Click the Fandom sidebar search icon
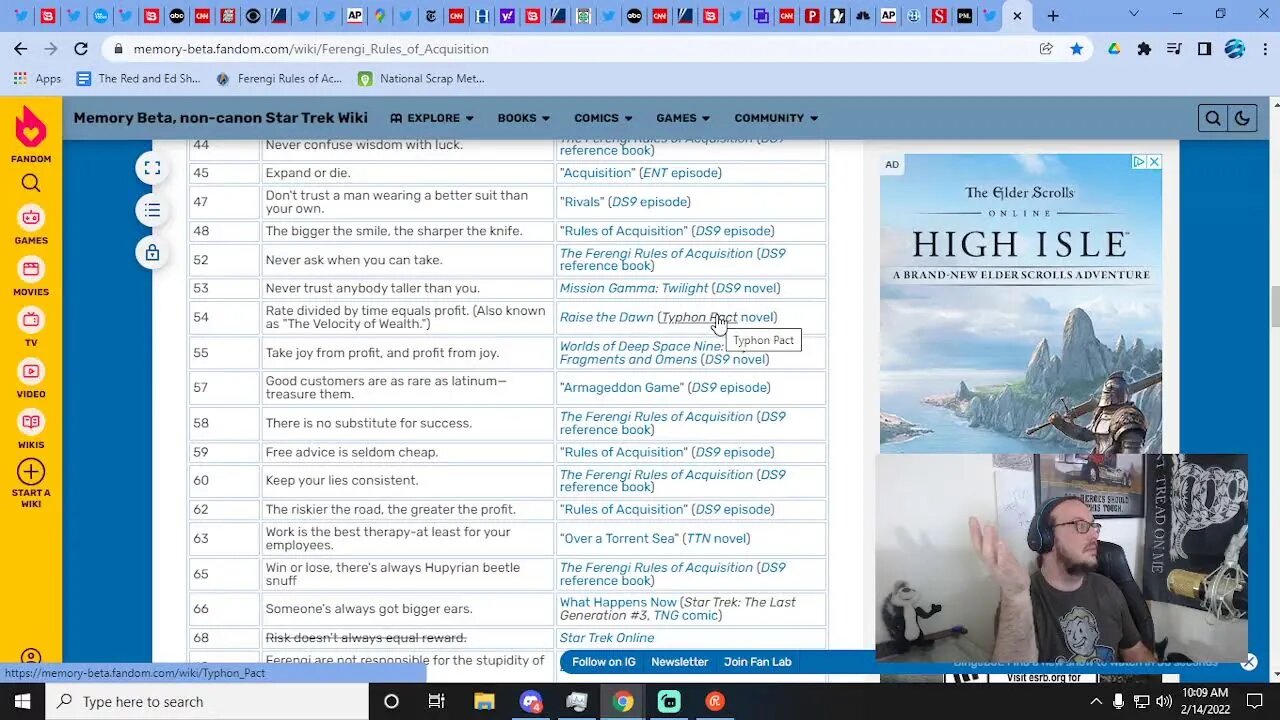Image resolution: width=1280 pixels, height=720 pixels. [x=31, y=183]
